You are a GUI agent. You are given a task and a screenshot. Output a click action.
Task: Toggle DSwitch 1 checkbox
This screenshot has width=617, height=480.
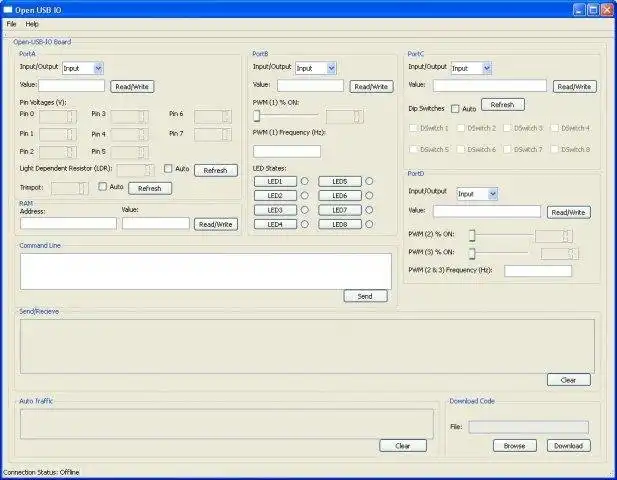[413, 128]
